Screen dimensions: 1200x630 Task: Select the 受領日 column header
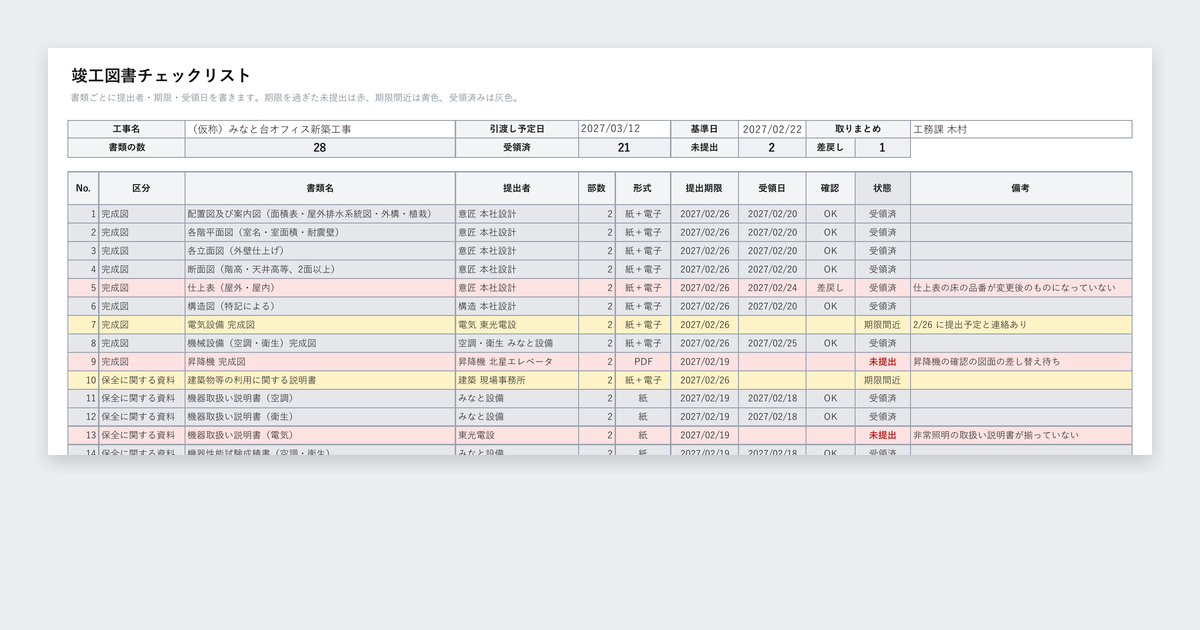click(772, 188)
